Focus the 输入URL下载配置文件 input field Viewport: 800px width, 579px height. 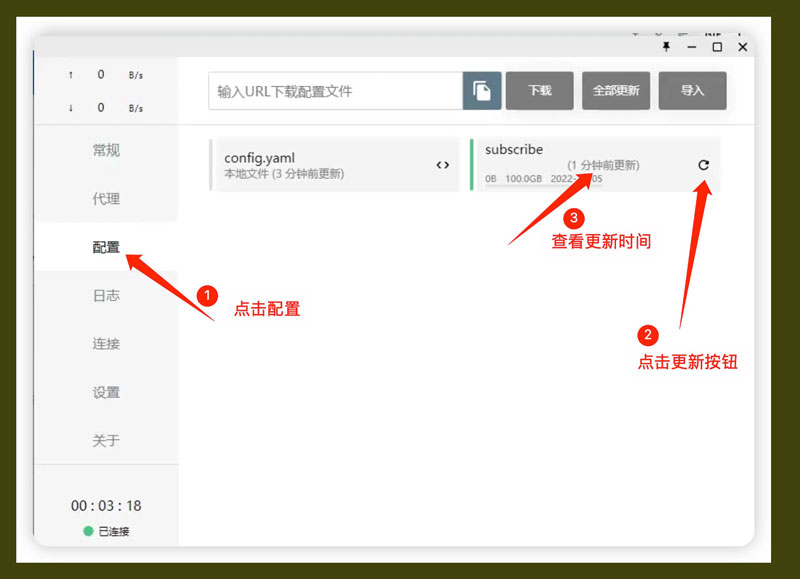coord(335,91)
